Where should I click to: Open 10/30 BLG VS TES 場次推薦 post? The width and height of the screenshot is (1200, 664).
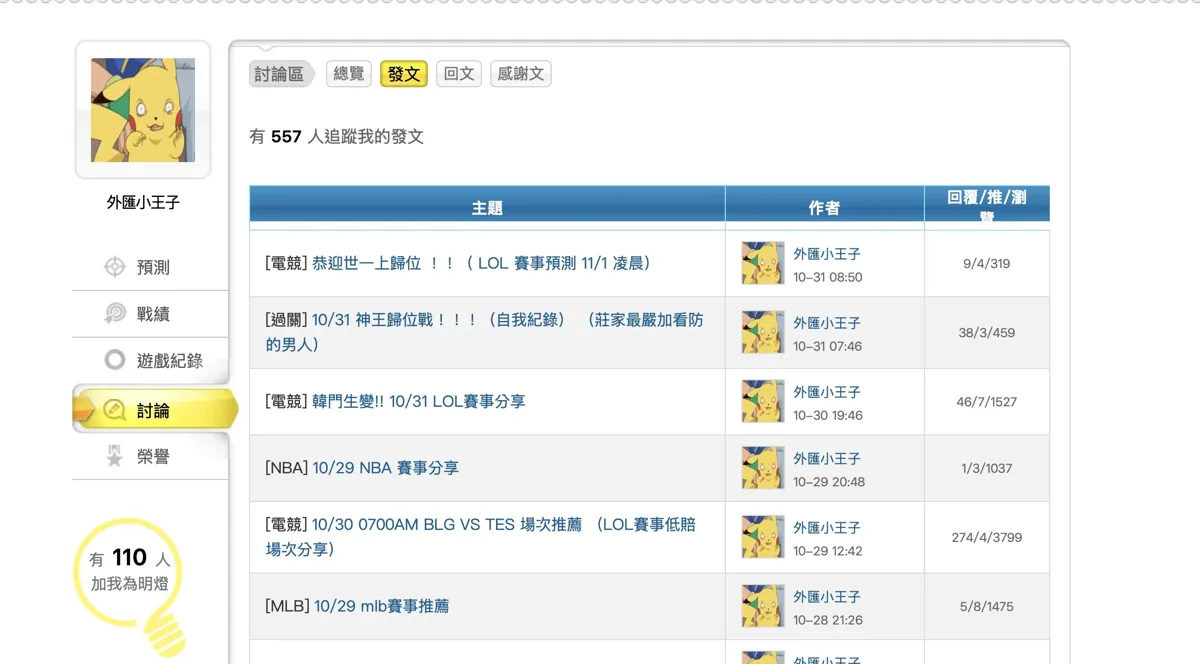484,537
